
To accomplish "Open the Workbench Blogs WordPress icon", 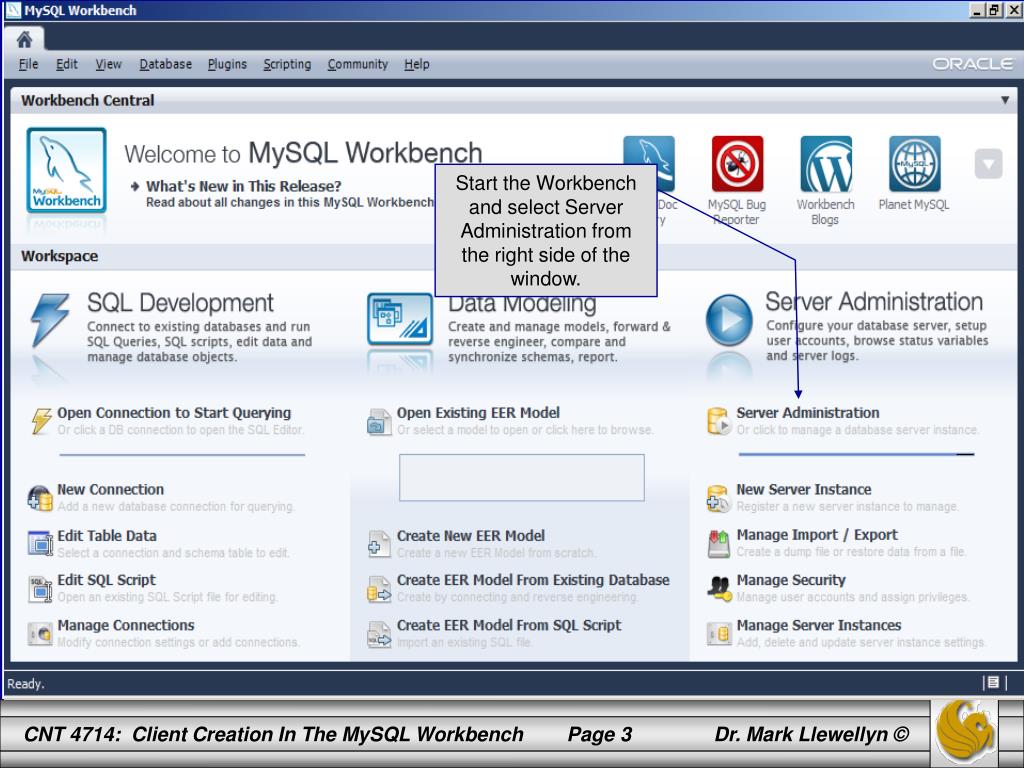I will pos(826,163).
